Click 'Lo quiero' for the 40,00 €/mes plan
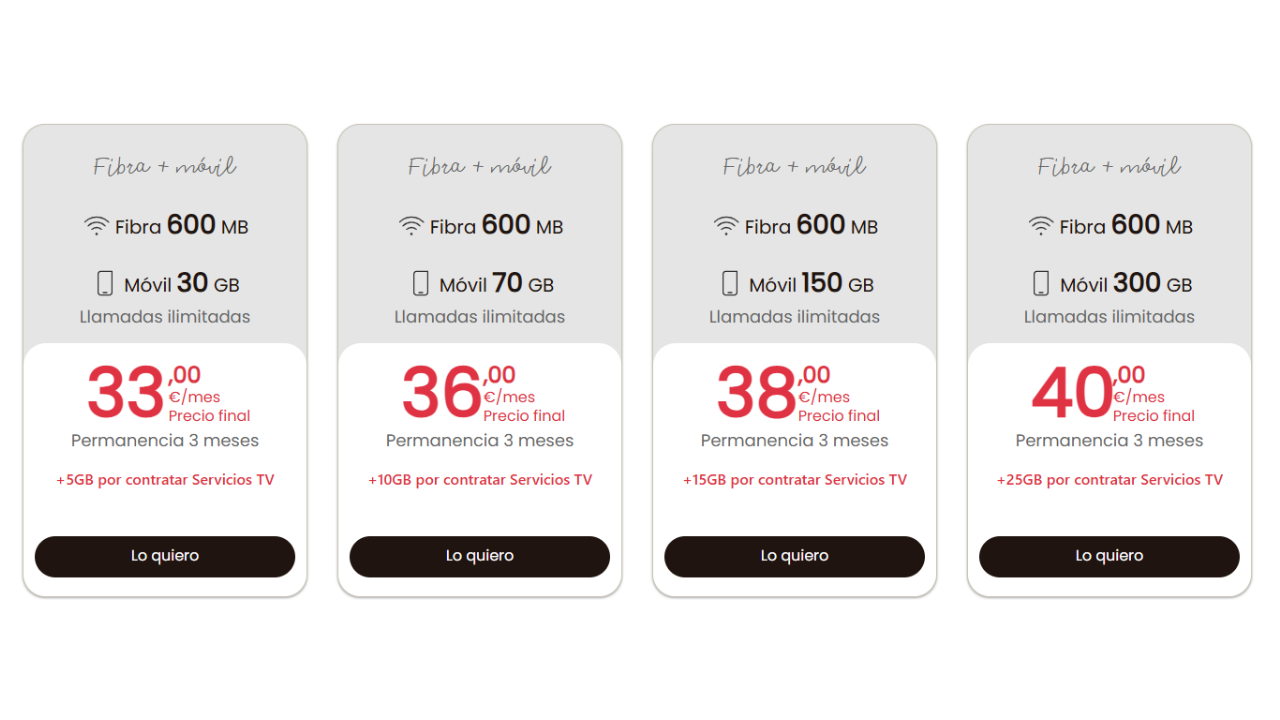Viewport: 1280px width, 720px height. (1109, 556)
